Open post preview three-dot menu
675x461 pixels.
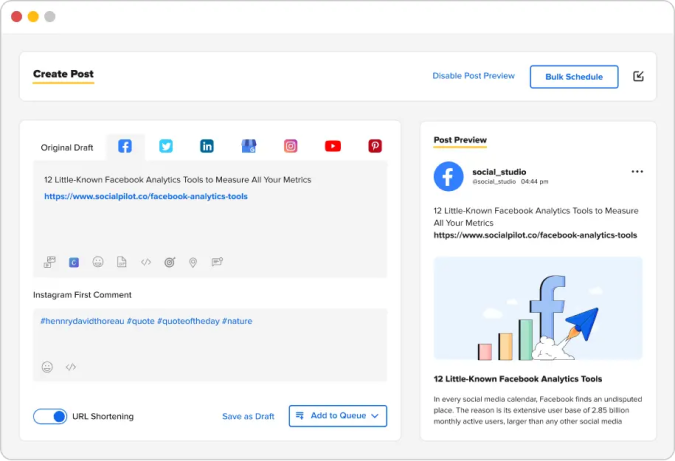click(x=637, y=171)
